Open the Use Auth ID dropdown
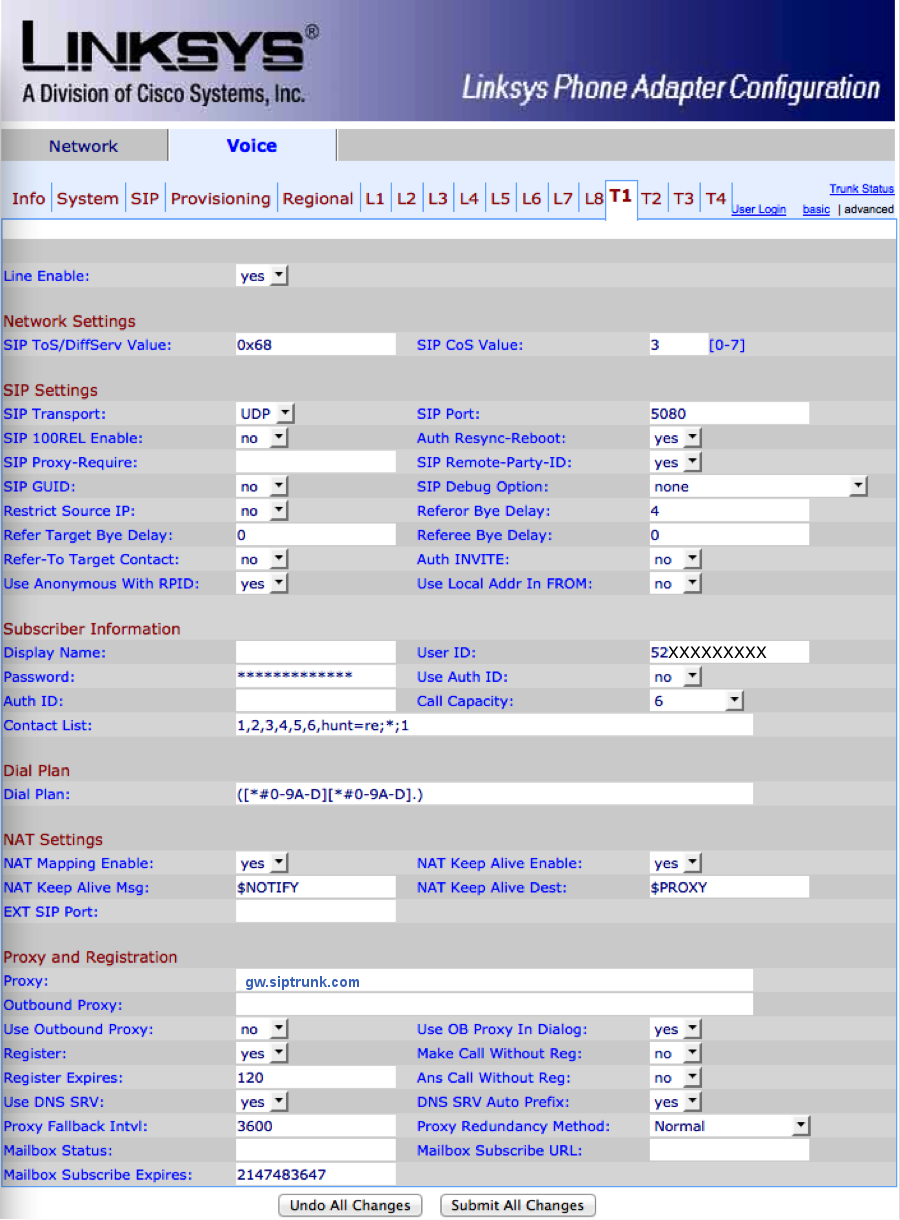The image size is (900, 1220). click(x=677, y=677)
